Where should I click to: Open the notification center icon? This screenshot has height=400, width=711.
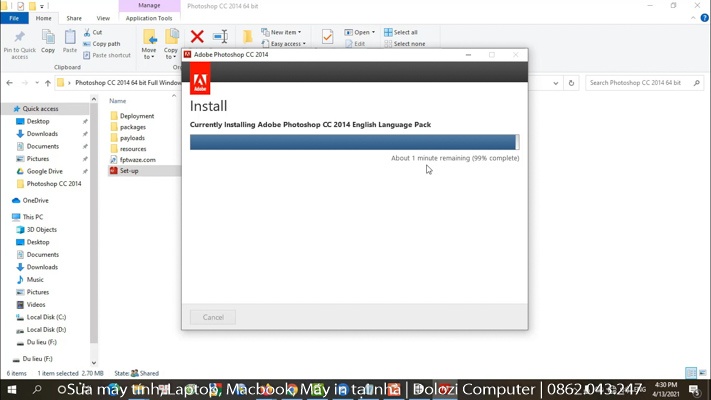695,390
